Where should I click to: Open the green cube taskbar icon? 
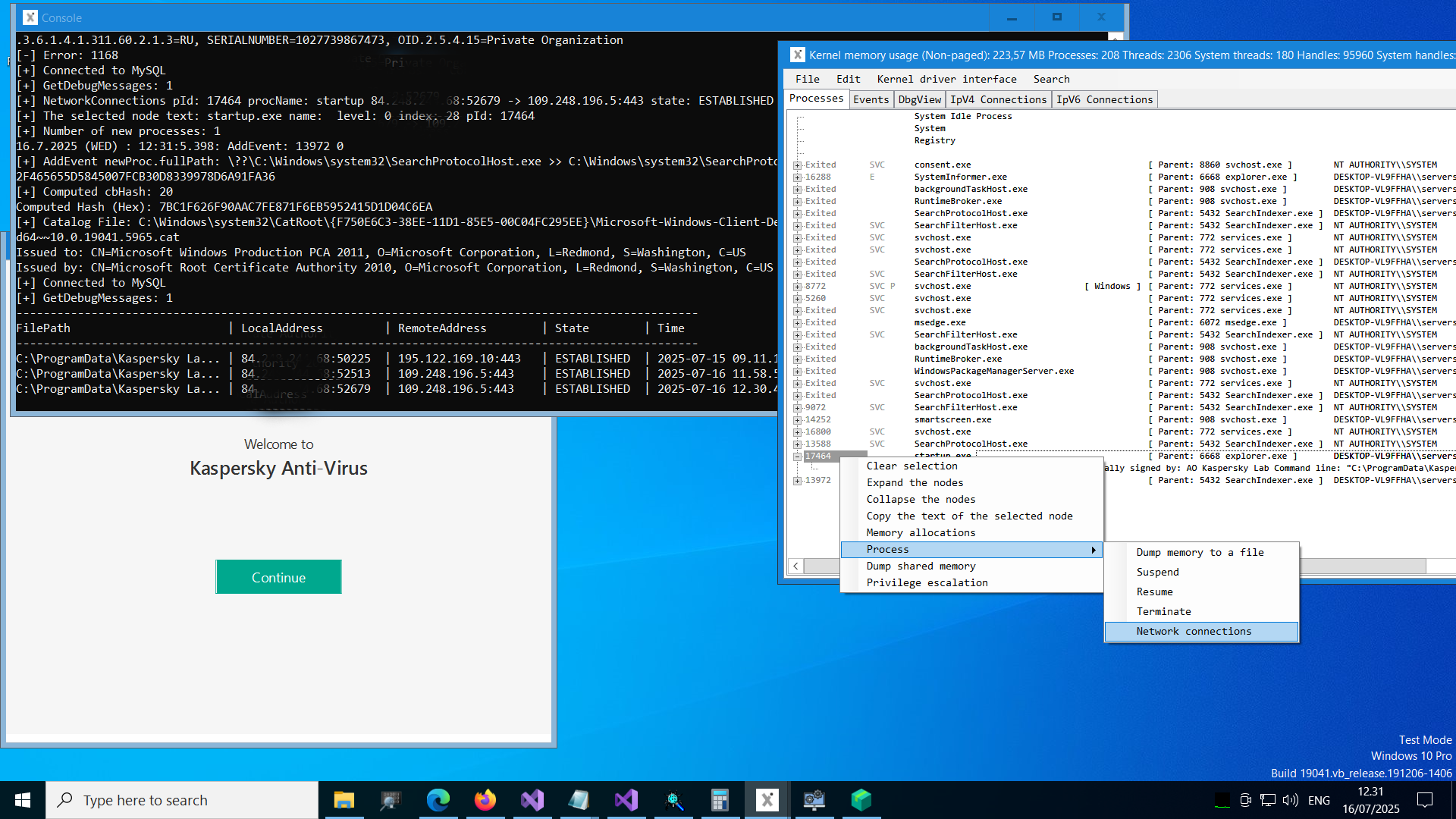[861, 800]
